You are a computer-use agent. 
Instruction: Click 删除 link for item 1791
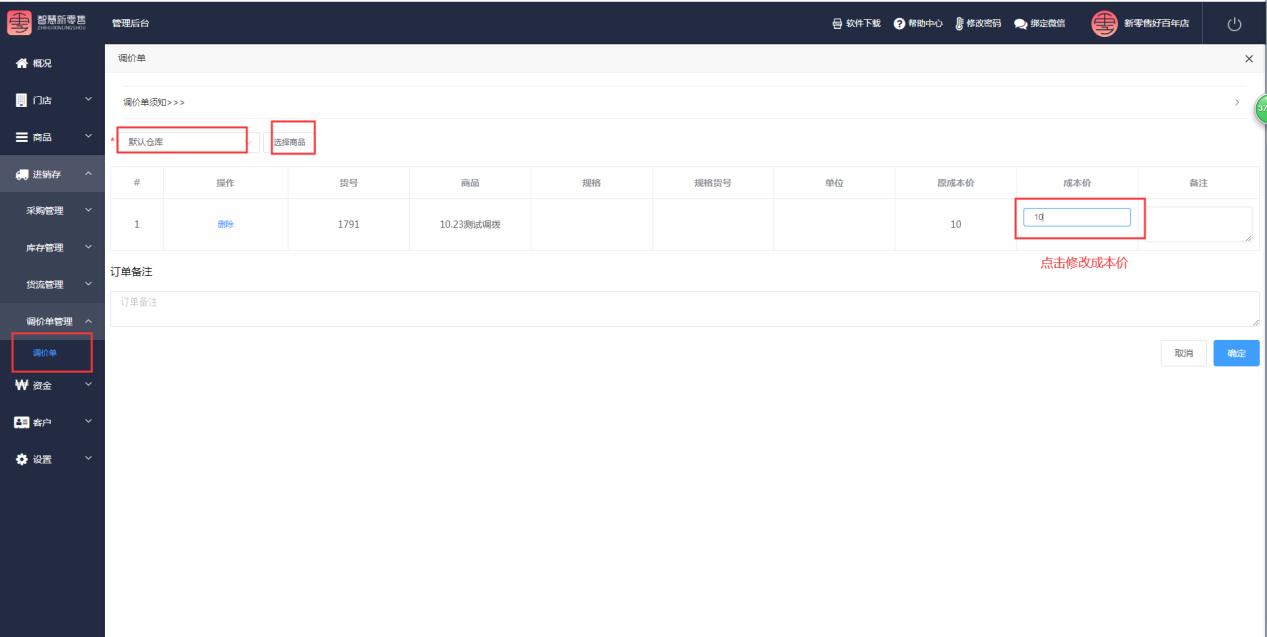225,224
